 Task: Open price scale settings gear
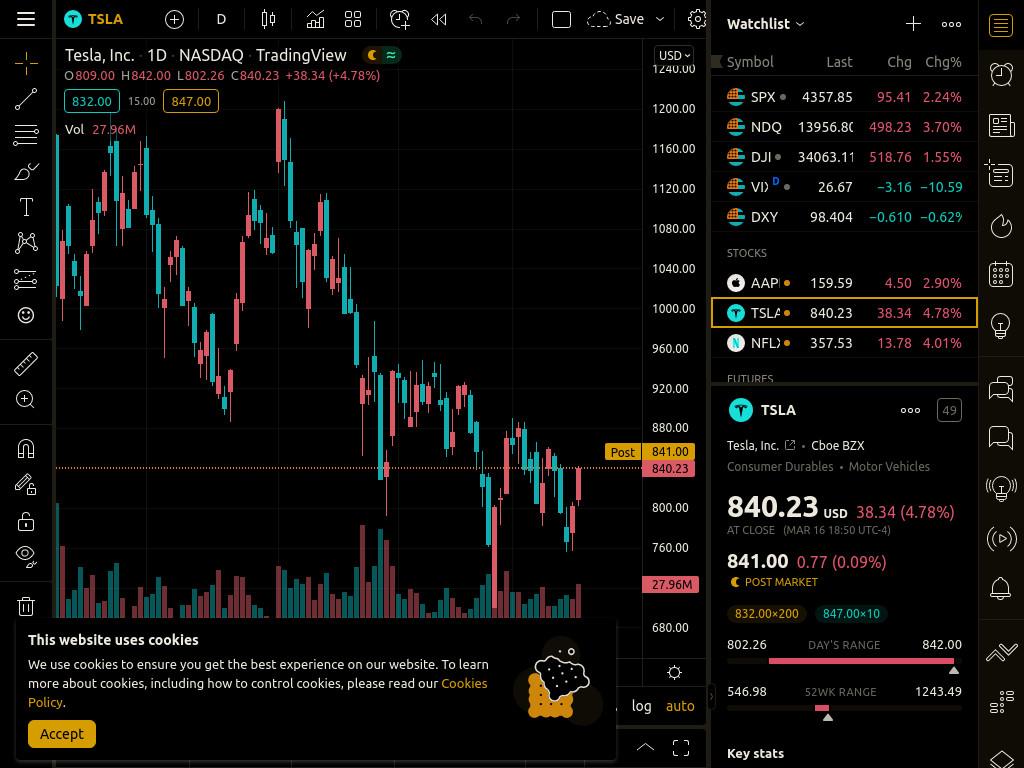point(675,673)
